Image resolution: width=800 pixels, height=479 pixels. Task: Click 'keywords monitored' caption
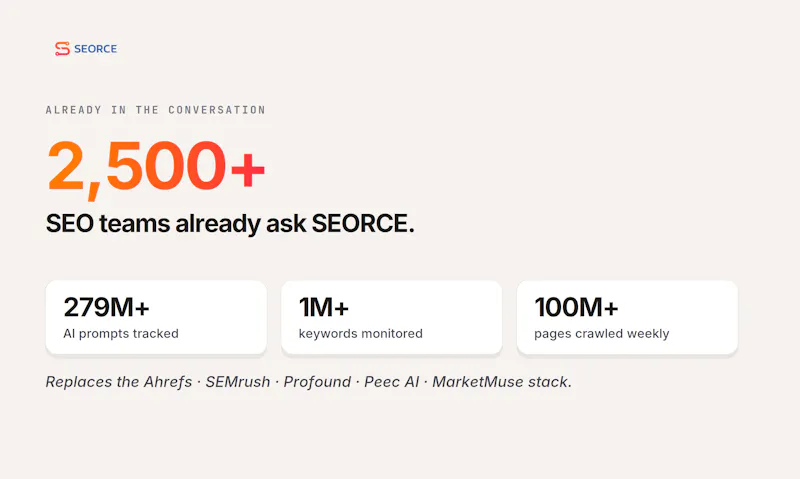361,334
